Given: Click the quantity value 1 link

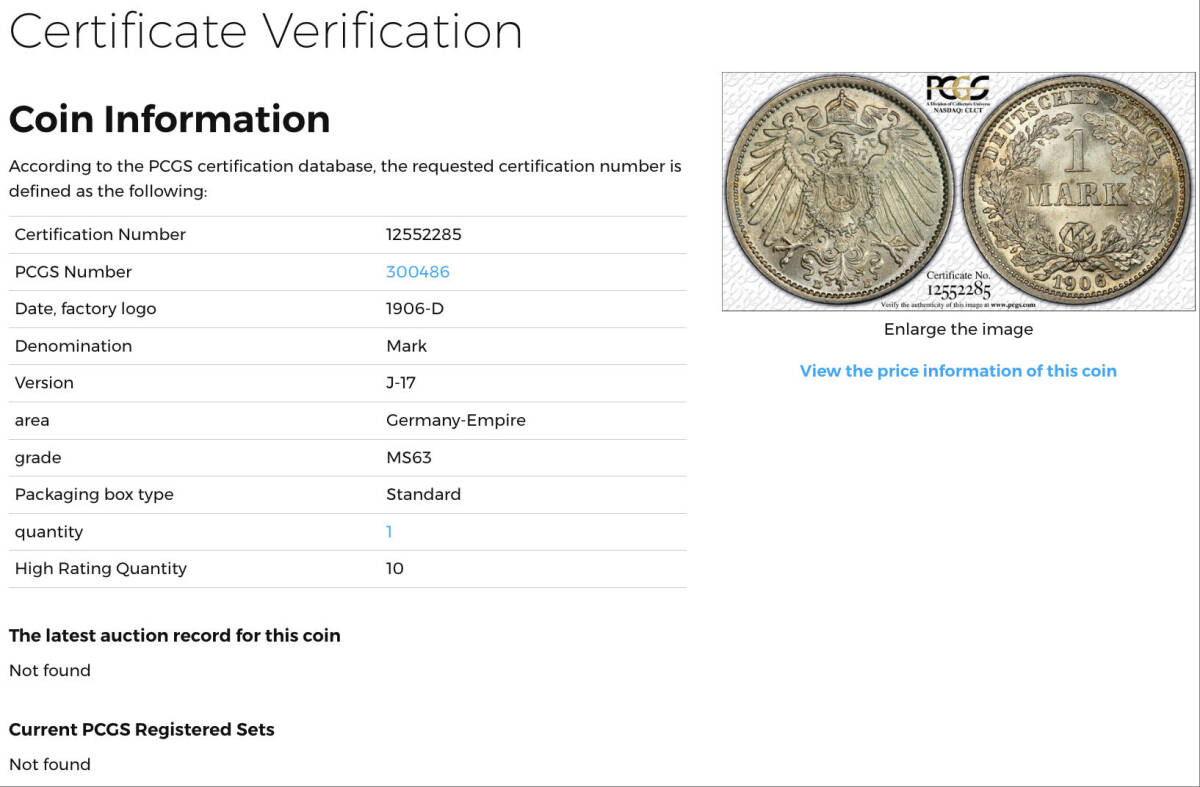Looking at the screenshot, I should 389,532.
